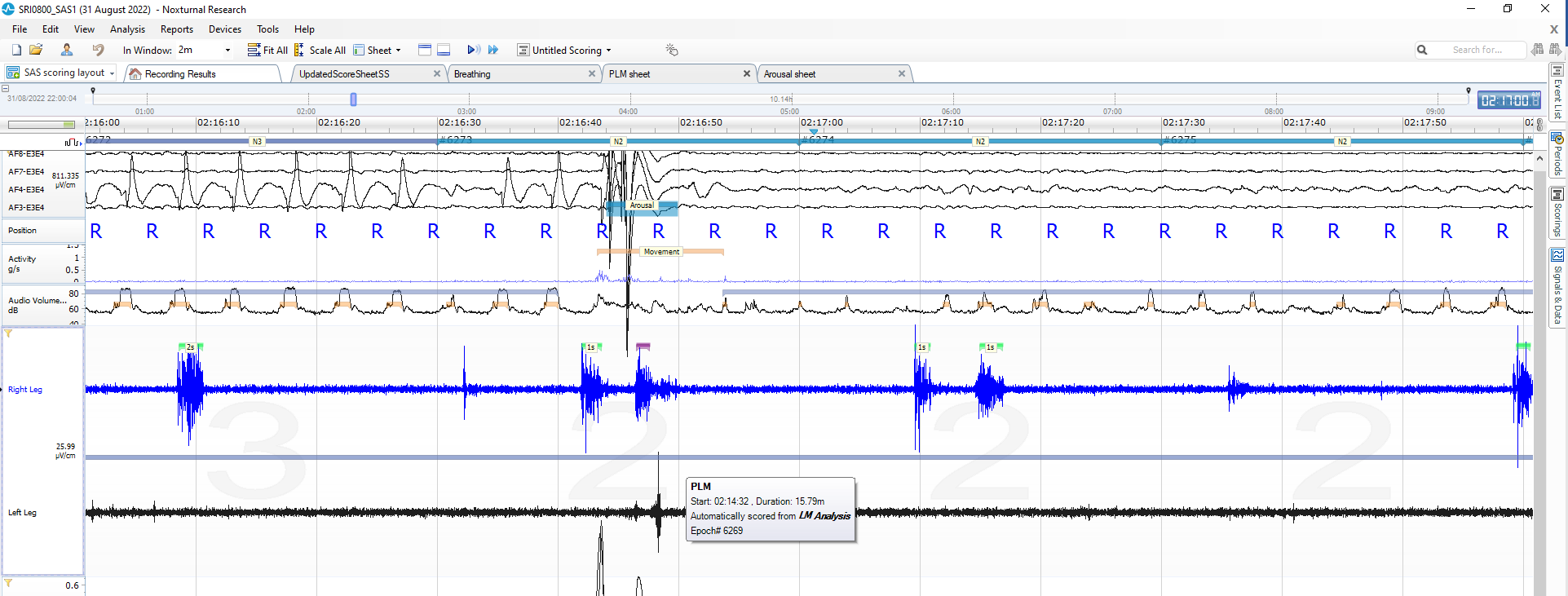Close the PLM sheet tab

coord(746,73)
